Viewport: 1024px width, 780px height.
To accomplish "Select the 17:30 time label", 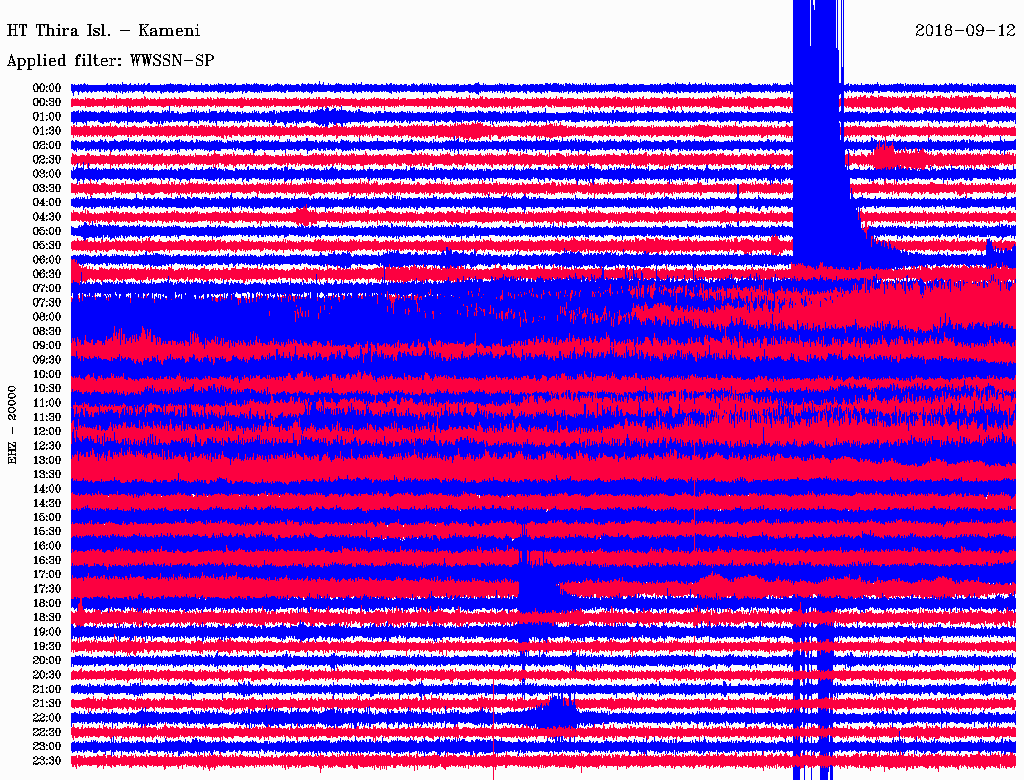I will [x=47, y=589].
